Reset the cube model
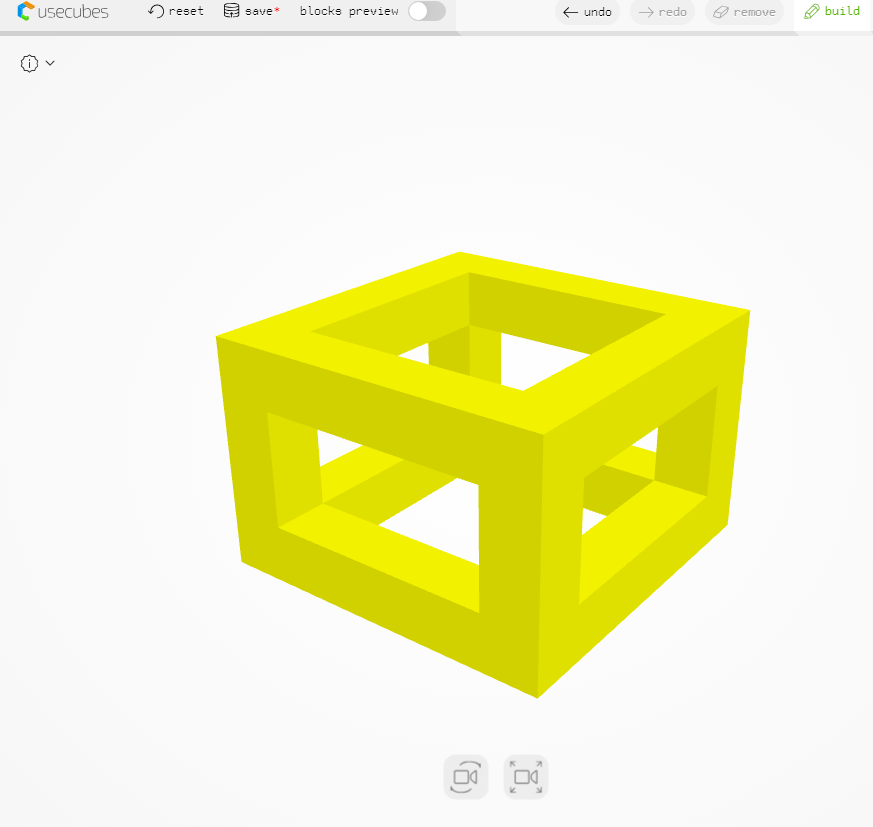Screen dimensions: 873x827 176,11
